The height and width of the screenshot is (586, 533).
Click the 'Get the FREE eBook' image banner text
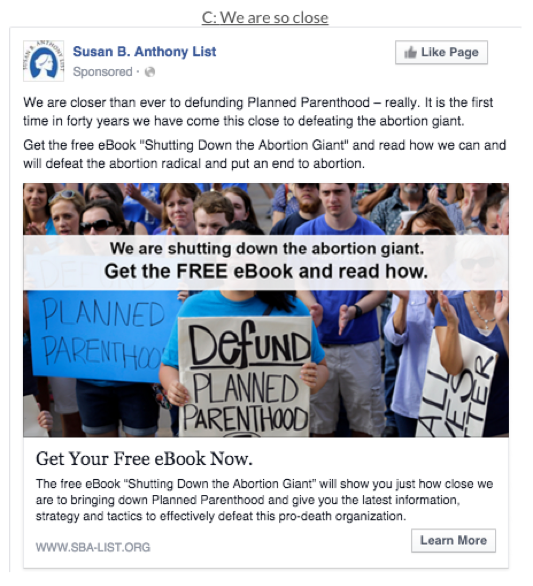point(266,271)
